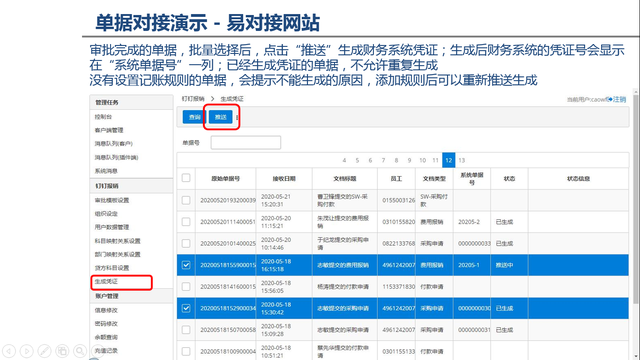Check the row 20200520111400051 checkbox
This screenshot has height=360, width=640.
tap(186, 222)
